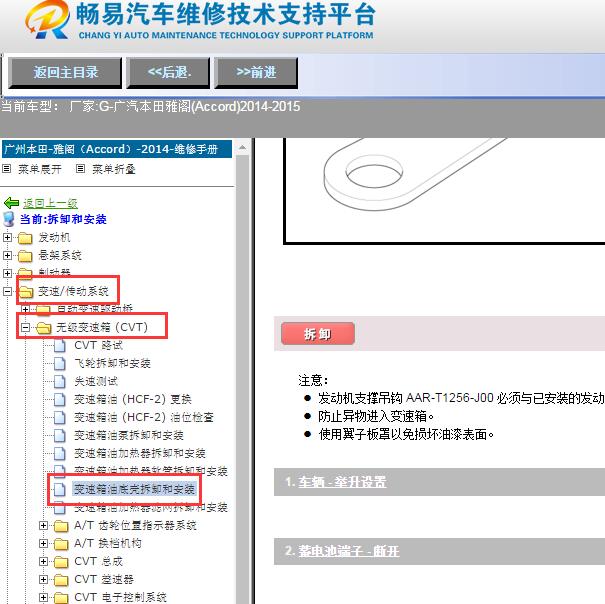
Task: Open the 飞轮拆卸和安装 page
Action: (112, 363)
